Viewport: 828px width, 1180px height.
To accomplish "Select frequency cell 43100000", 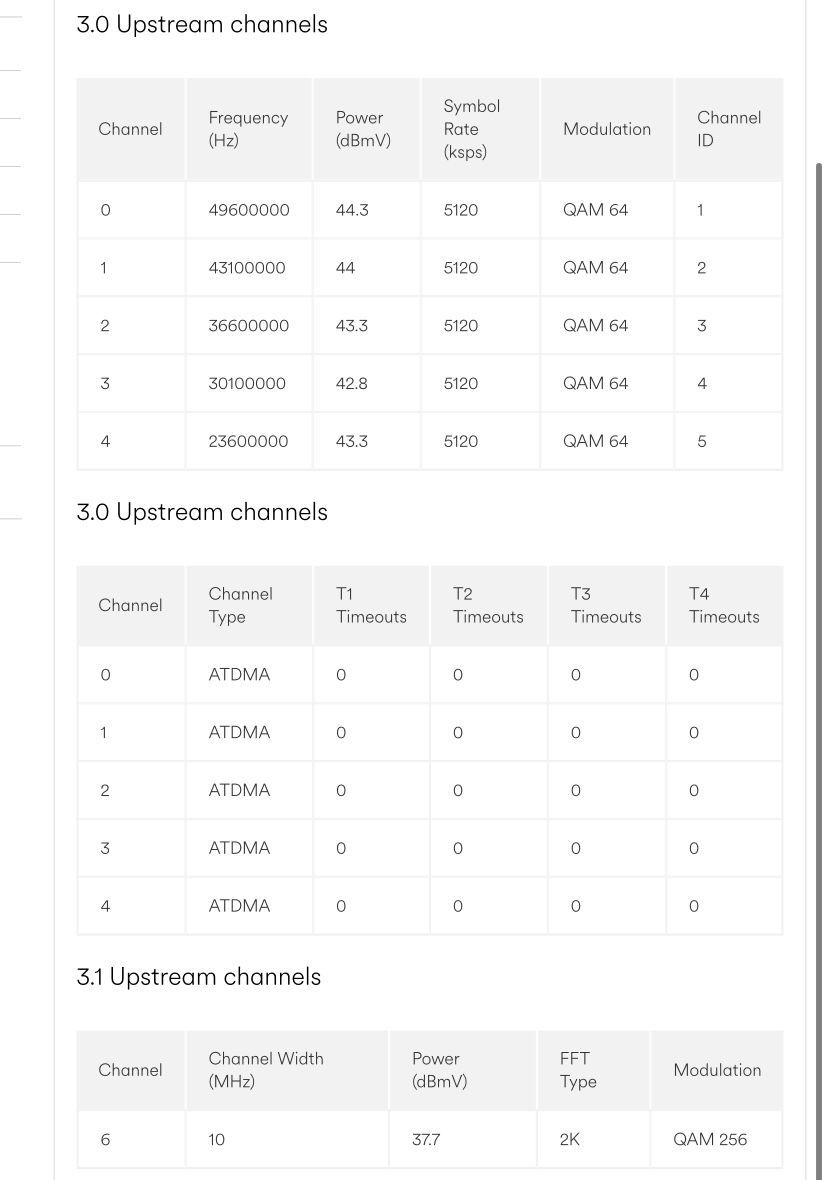I will [x=247, y=268].
